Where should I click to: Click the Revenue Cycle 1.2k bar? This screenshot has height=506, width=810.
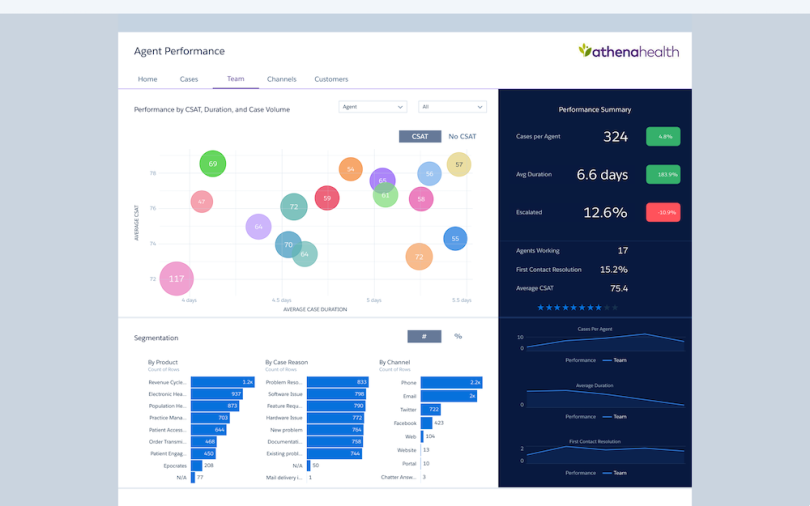(223, 382)
